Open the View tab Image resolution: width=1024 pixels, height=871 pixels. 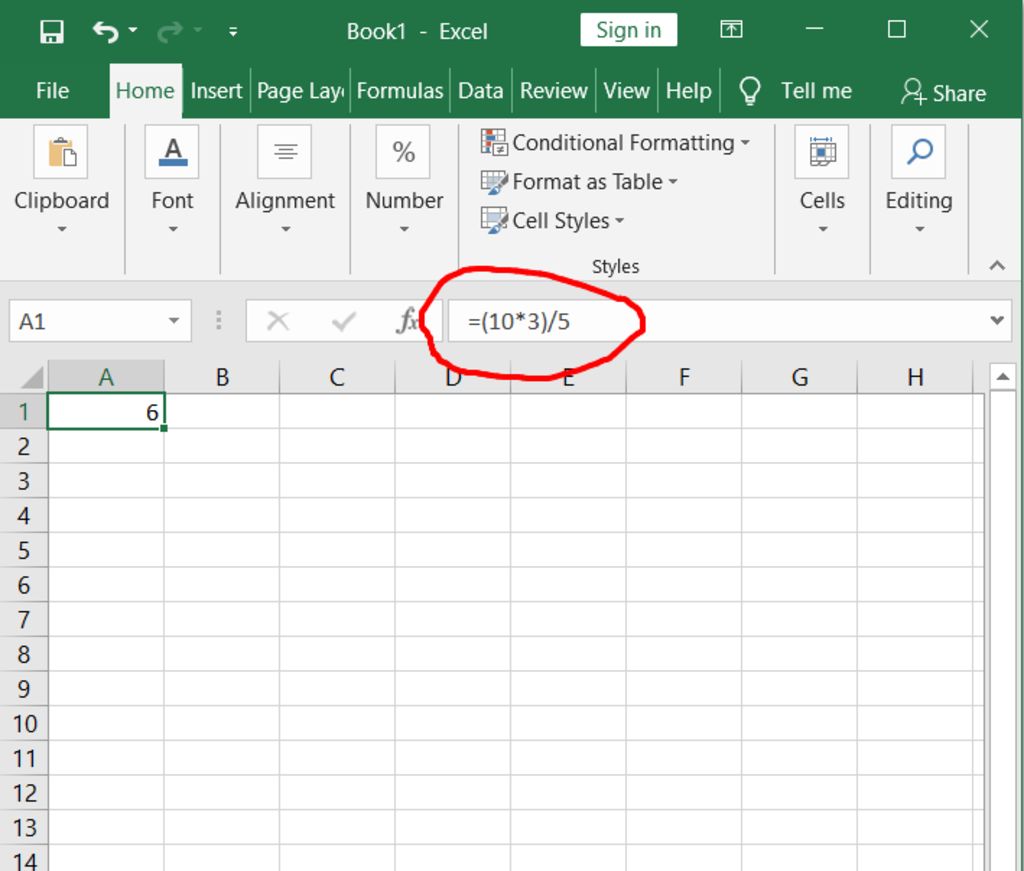pos(626,91)
